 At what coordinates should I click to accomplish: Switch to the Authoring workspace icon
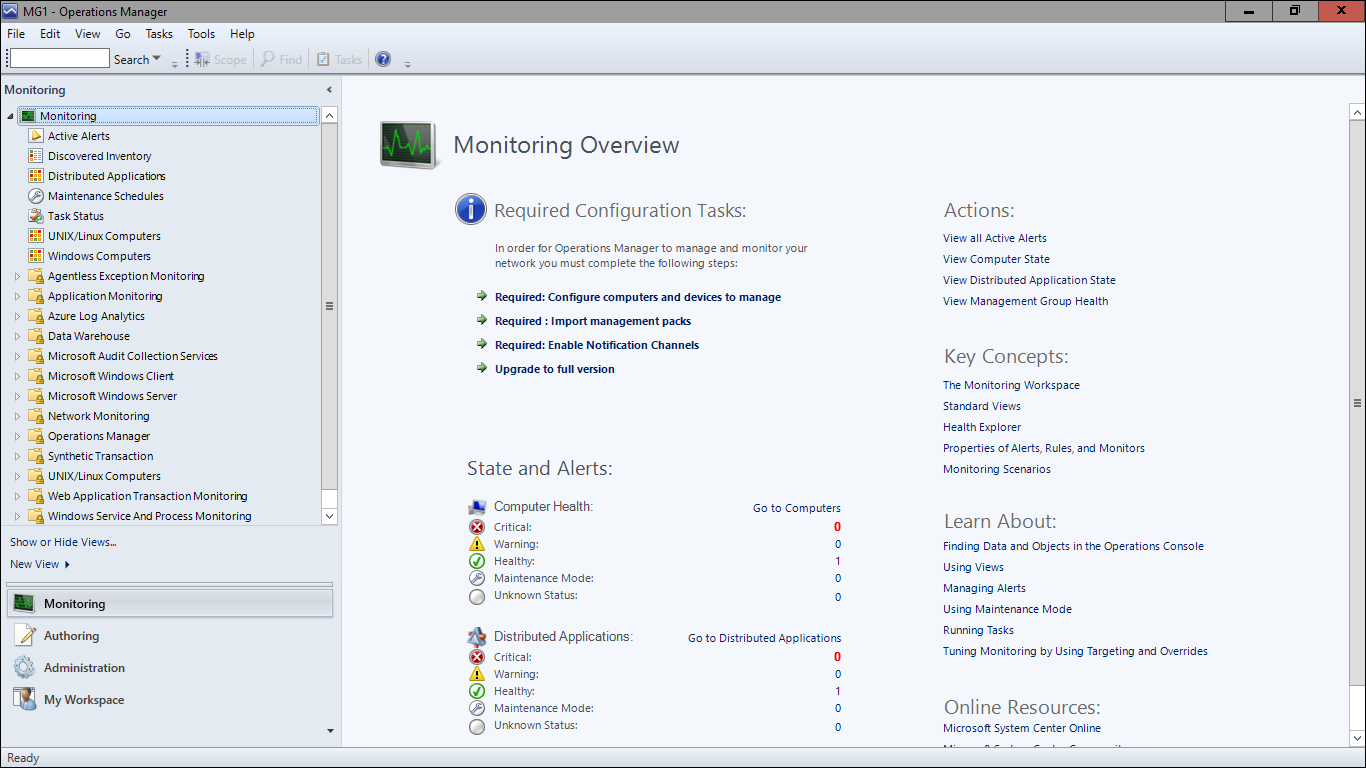pyautogui.click(x=25, y=636)
